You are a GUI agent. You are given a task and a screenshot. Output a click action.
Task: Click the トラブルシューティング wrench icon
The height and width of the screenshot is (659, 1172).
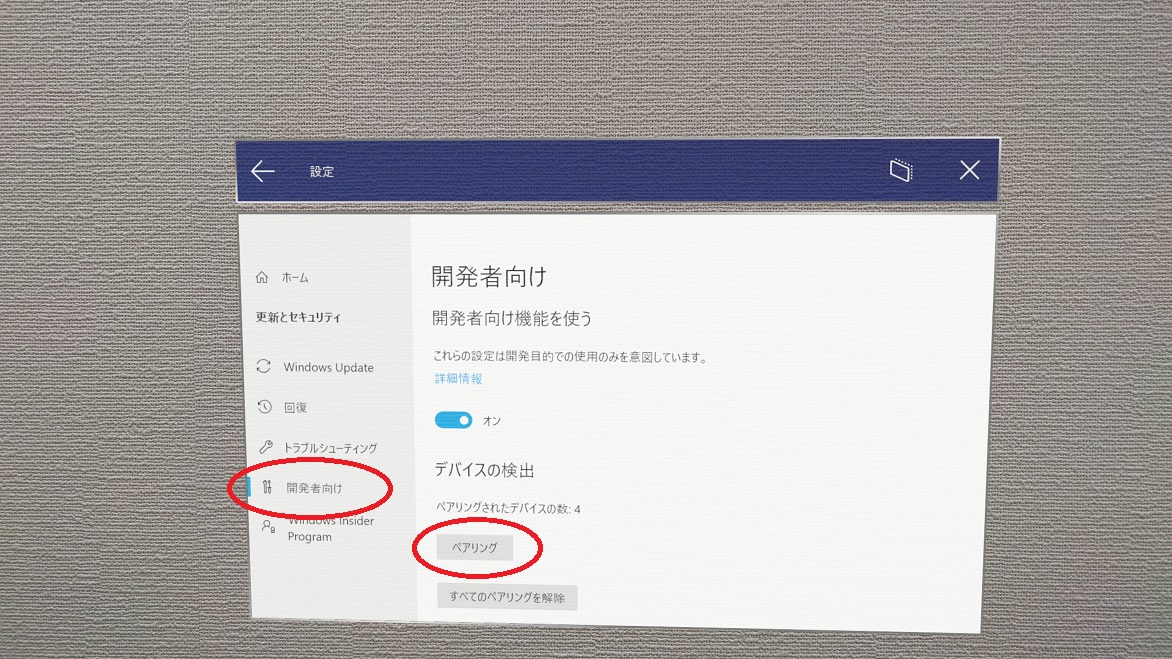tap(266, 447)
